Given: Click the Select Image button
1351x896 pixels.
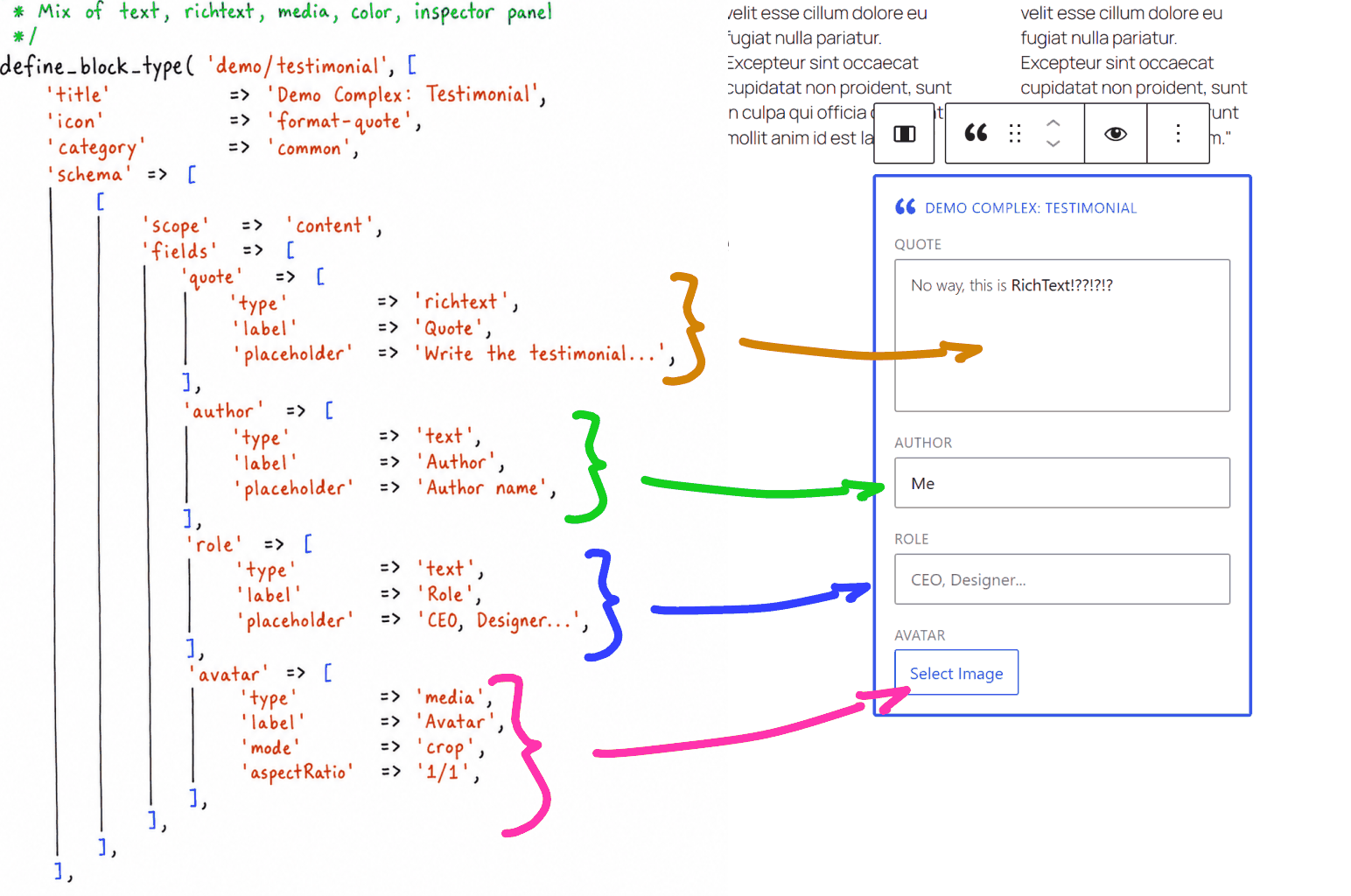Looking at the screenshot, I should click(x=956, y=673).
